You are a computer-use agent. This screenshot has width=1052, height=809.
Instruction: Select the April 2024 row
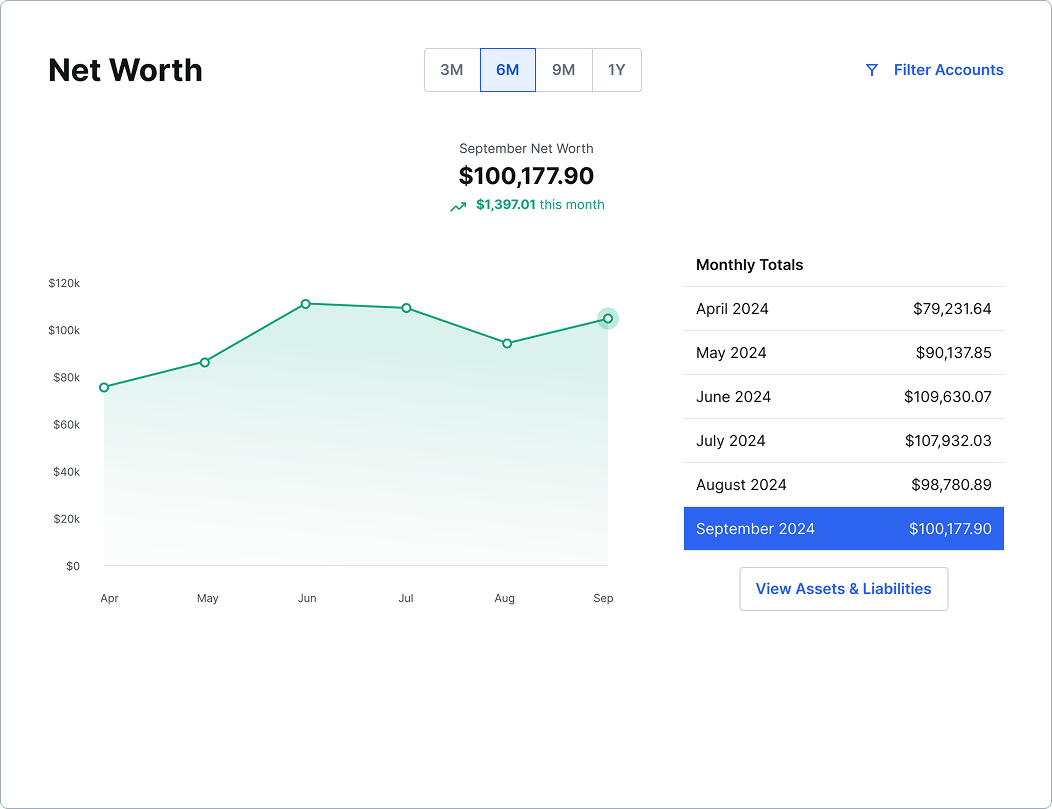[843, 309]
